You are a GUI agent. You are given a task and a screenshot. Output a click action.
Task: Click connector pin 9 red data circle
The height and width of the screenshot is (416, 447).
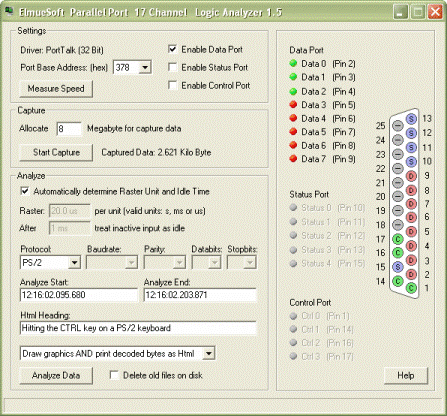[x=411, y=176]
